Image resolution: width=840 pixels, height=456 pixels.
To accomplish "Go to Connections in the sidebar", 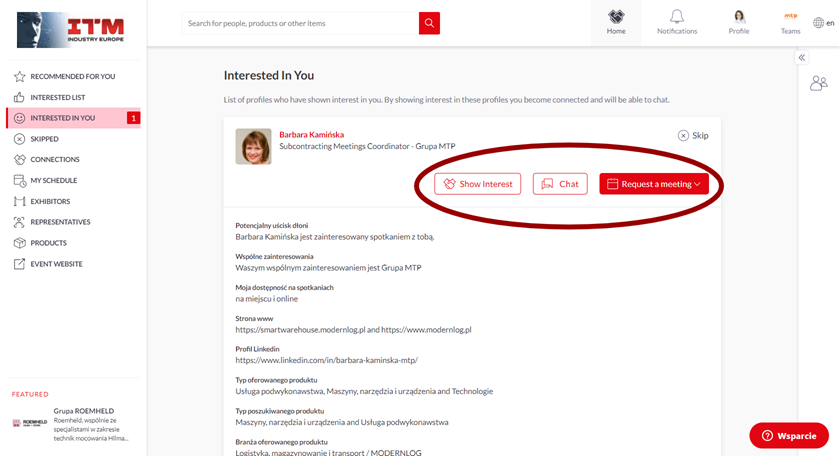I will (54, 159).
